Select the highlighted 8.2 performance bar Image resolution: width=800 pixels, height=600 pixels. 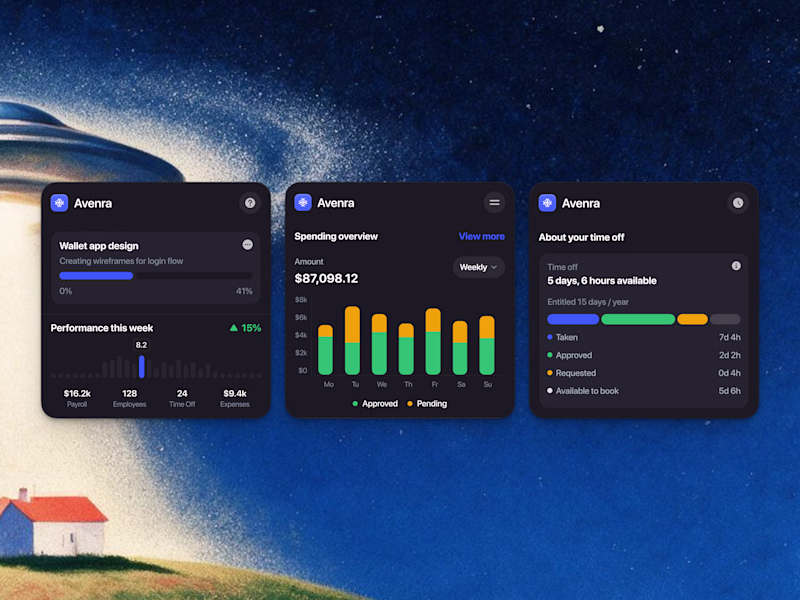tap(142, 367)
